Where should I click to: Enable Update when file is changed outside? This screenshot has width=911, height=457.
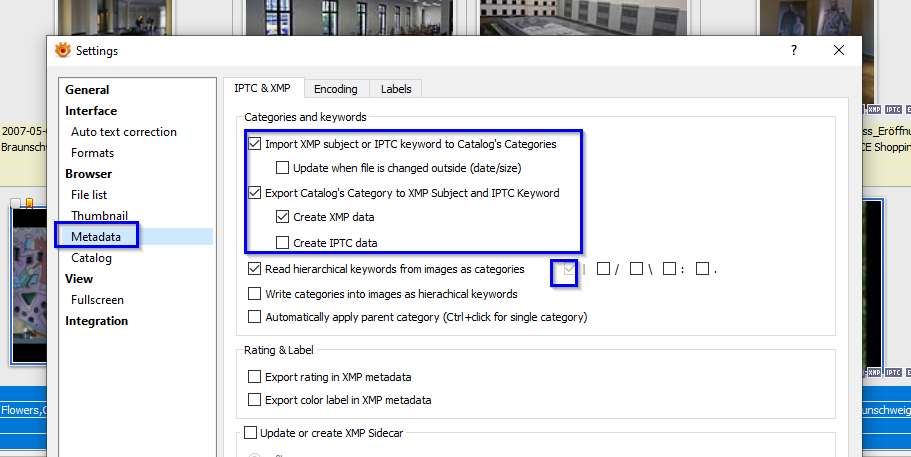point(283,168)
